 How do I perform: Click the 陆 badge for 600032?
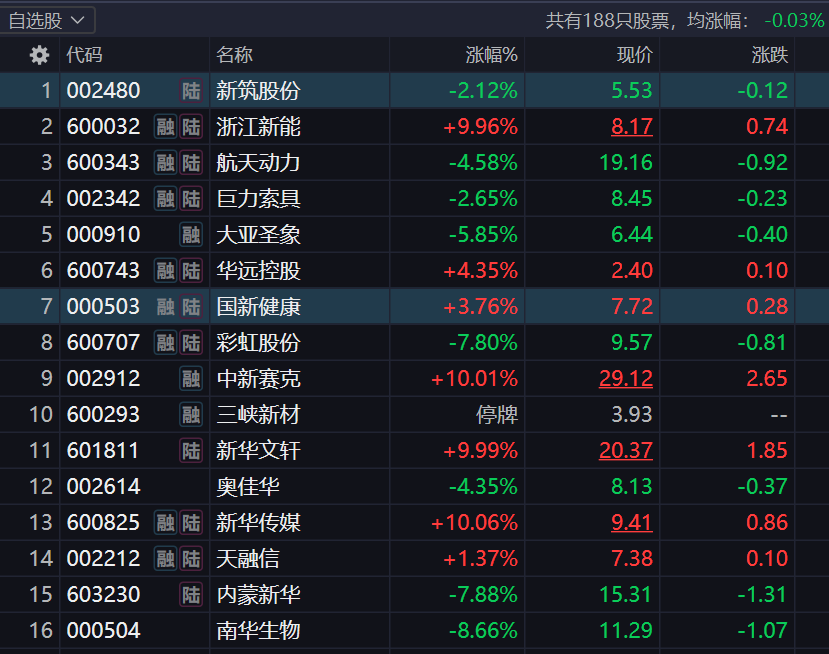[x=191, y=127]
